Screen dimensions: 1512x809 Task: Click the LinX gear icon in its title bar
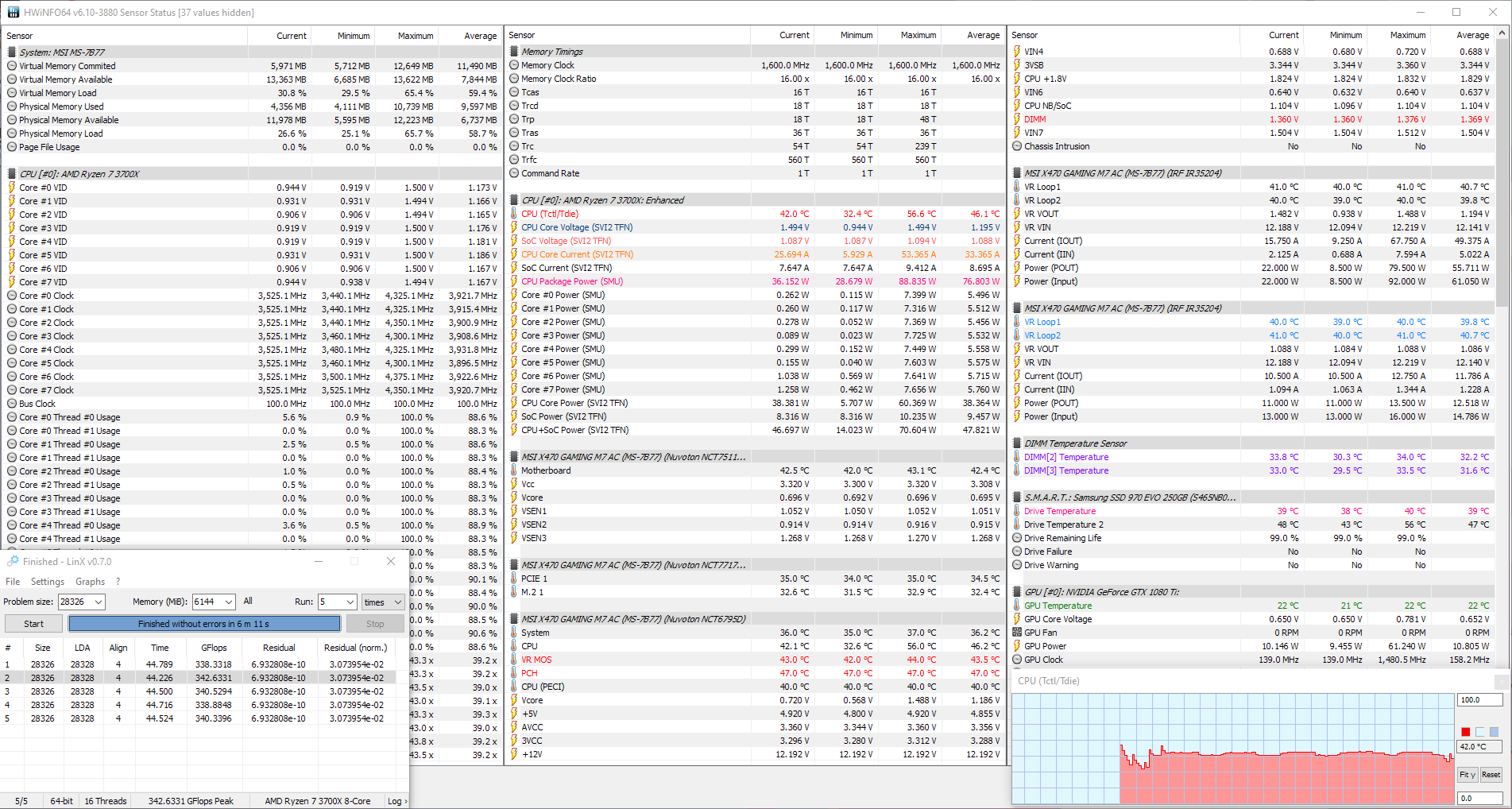(x=13, y=561)
